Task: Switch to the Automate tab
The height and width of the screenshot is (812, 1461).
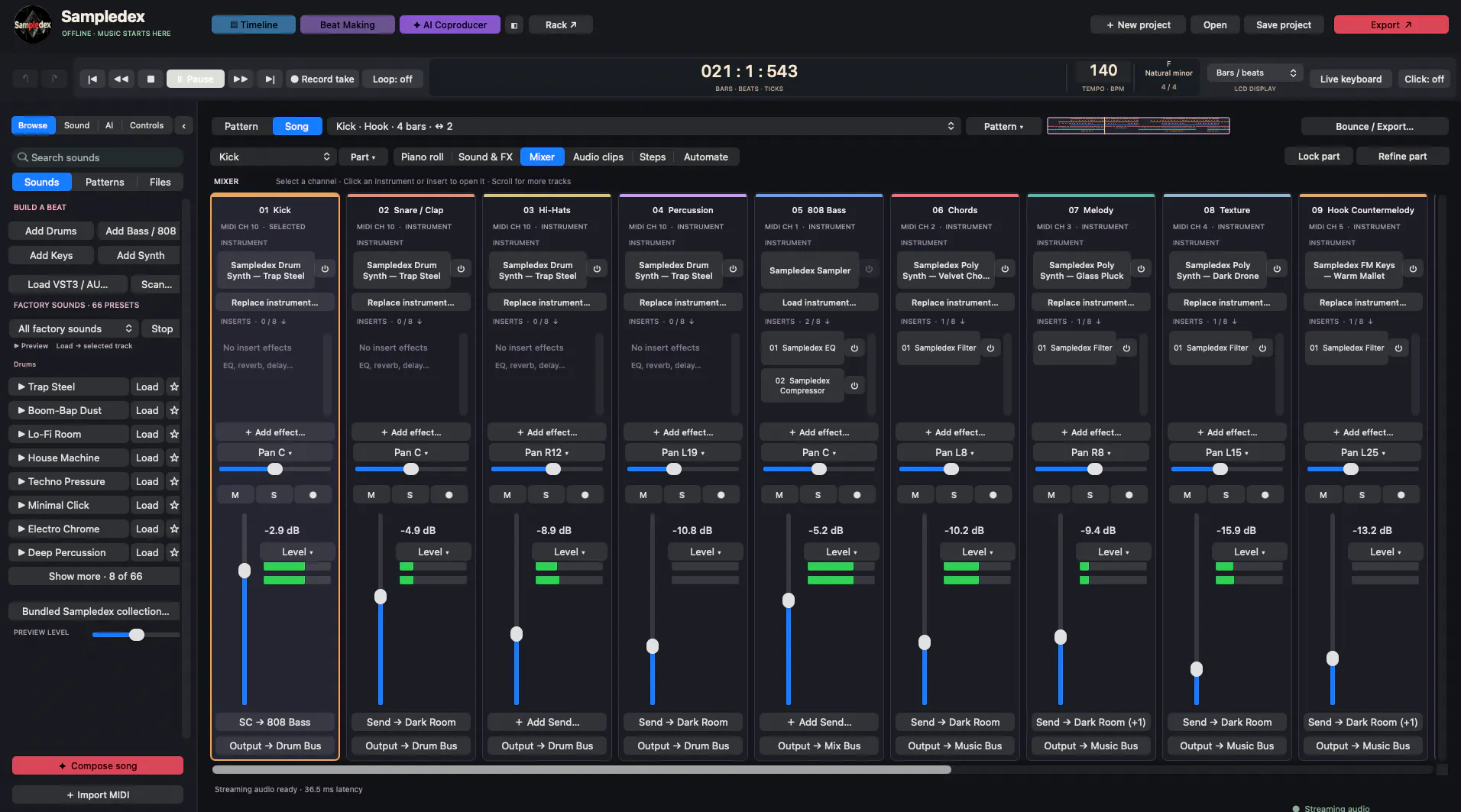Action: pos(706,157)
